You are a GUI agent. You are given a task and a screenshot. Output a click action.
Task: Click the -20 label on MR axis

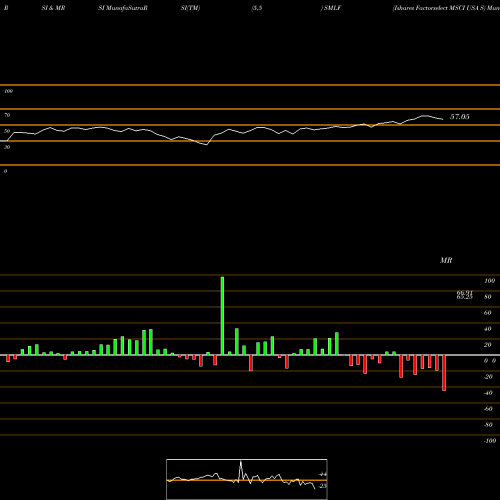tap(488, 377)
